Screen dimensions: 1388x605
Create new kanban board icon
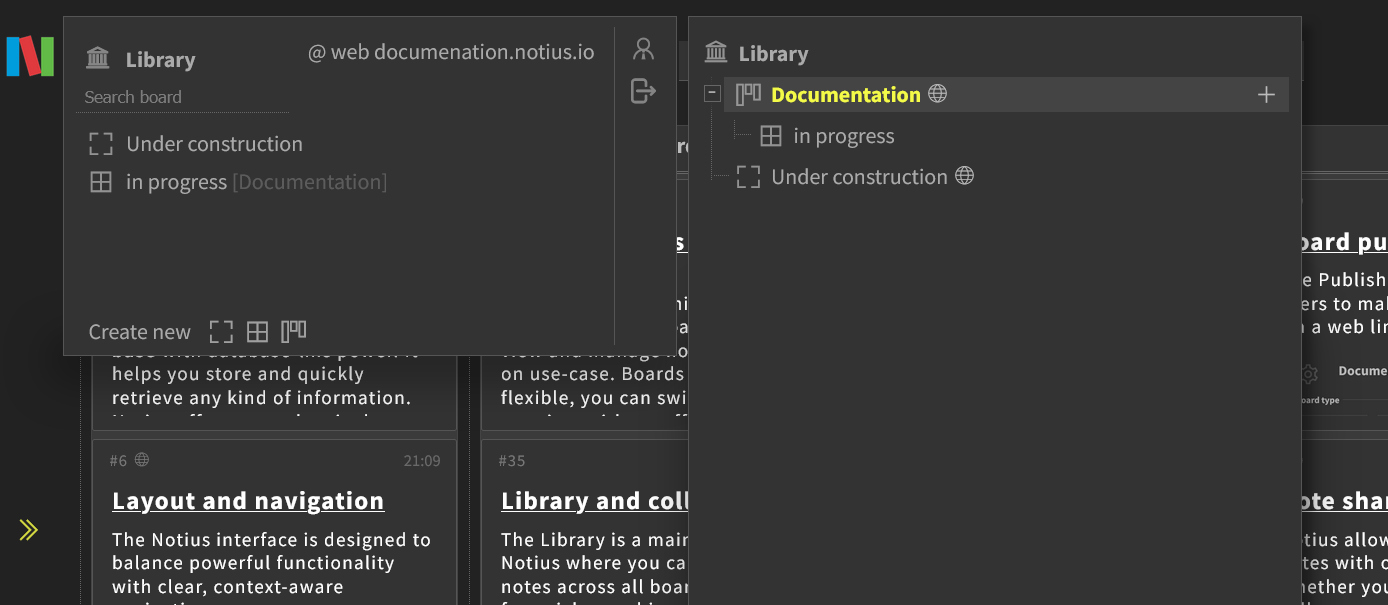point(294,331)
